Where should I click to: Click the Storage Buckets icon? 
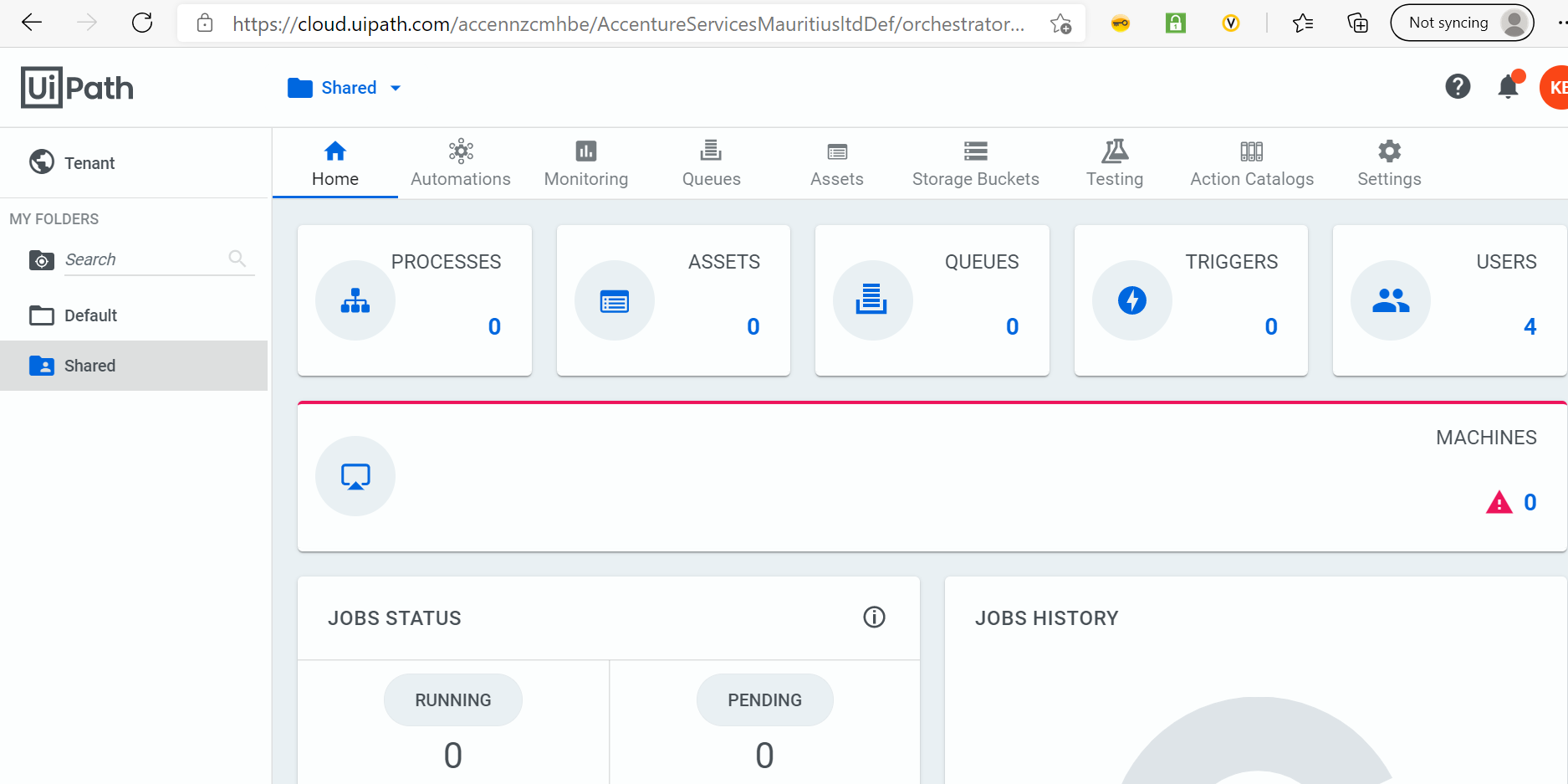(x=975, y=151)
